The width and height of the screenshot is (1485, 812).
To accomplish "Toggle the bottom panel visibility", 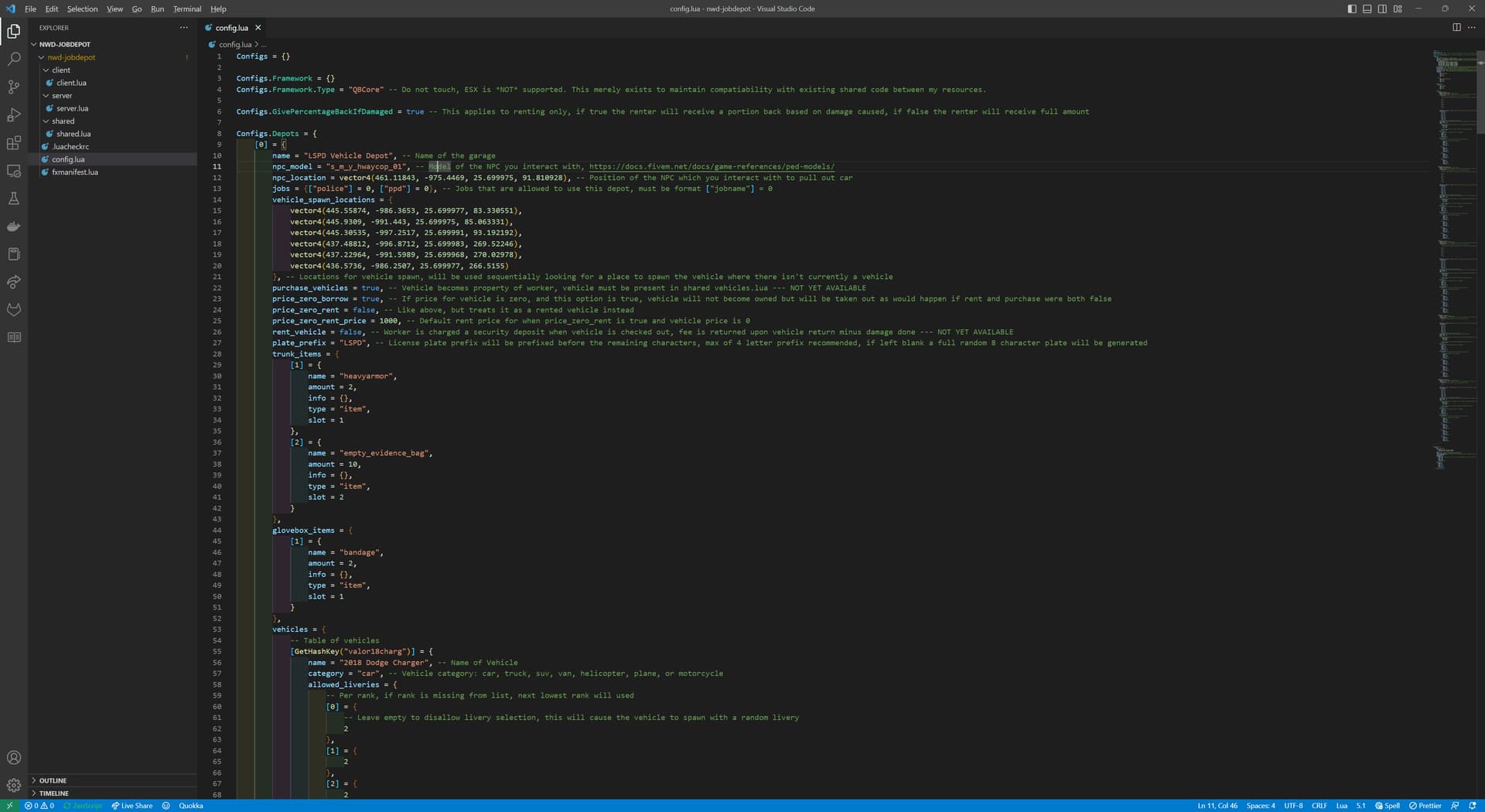I will [x=1367, y=9].
